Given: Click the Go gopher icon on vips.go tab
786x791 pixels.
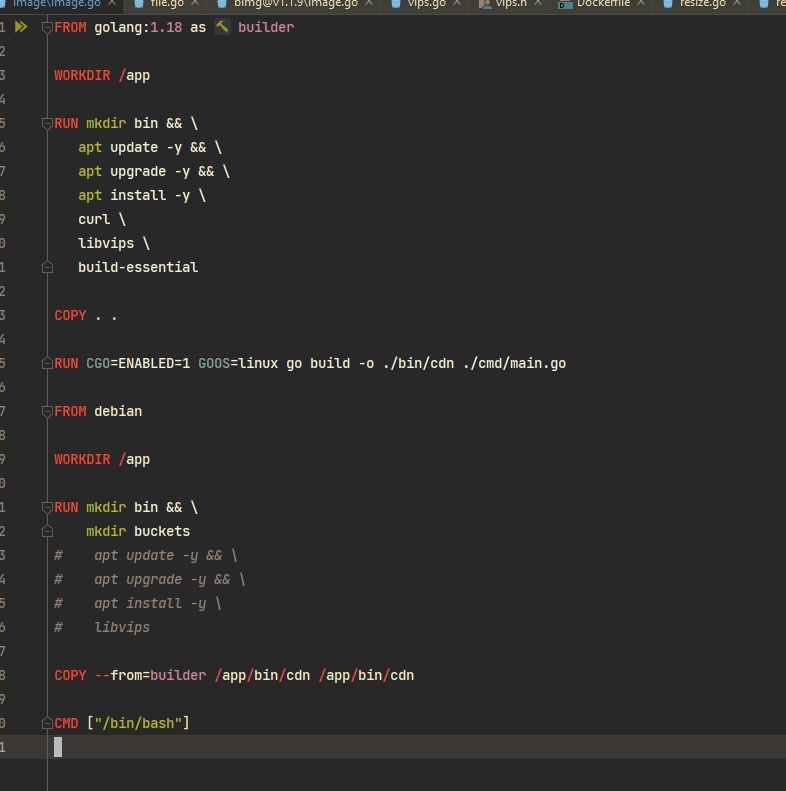Looking at the screenshot, I should pos(396,4).
